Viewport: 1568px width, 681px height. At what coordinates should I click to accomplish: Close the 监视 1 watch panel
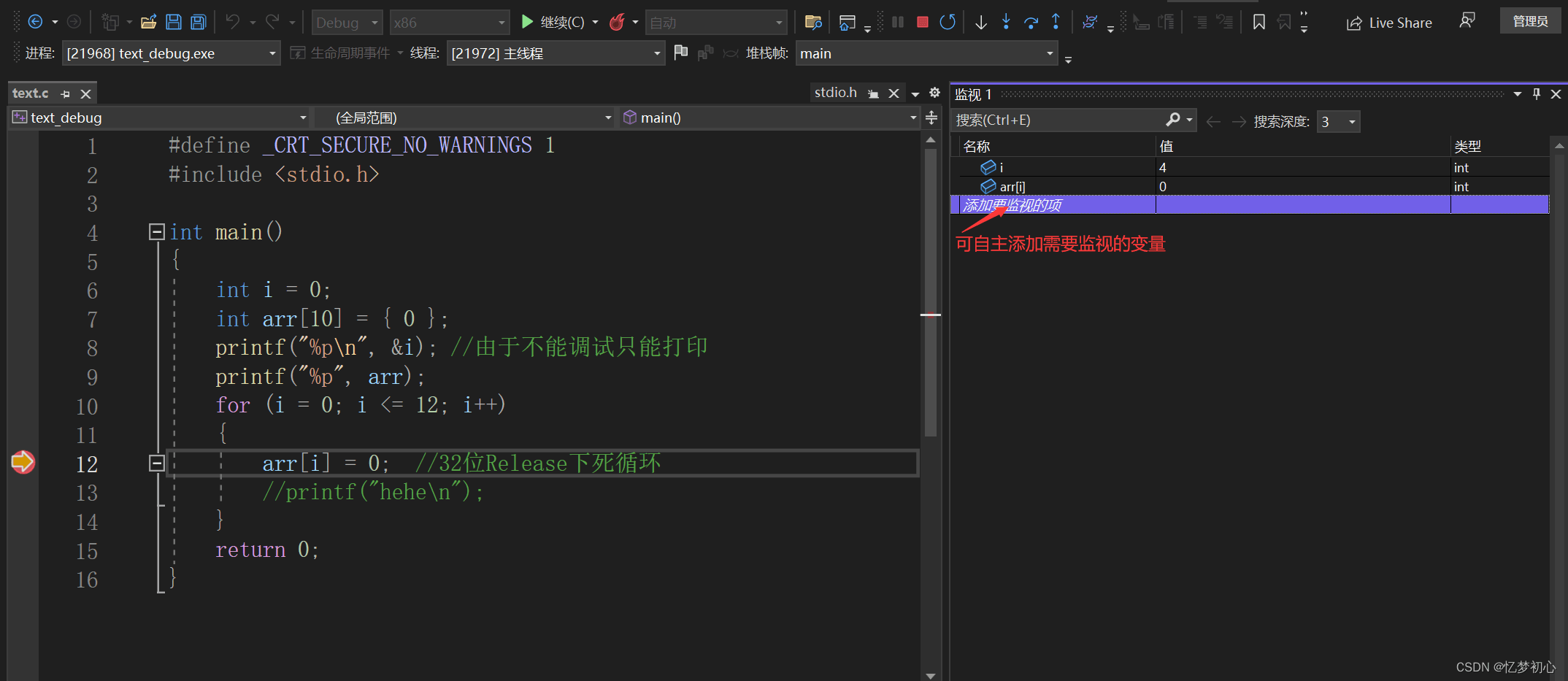pos(1556,93)
